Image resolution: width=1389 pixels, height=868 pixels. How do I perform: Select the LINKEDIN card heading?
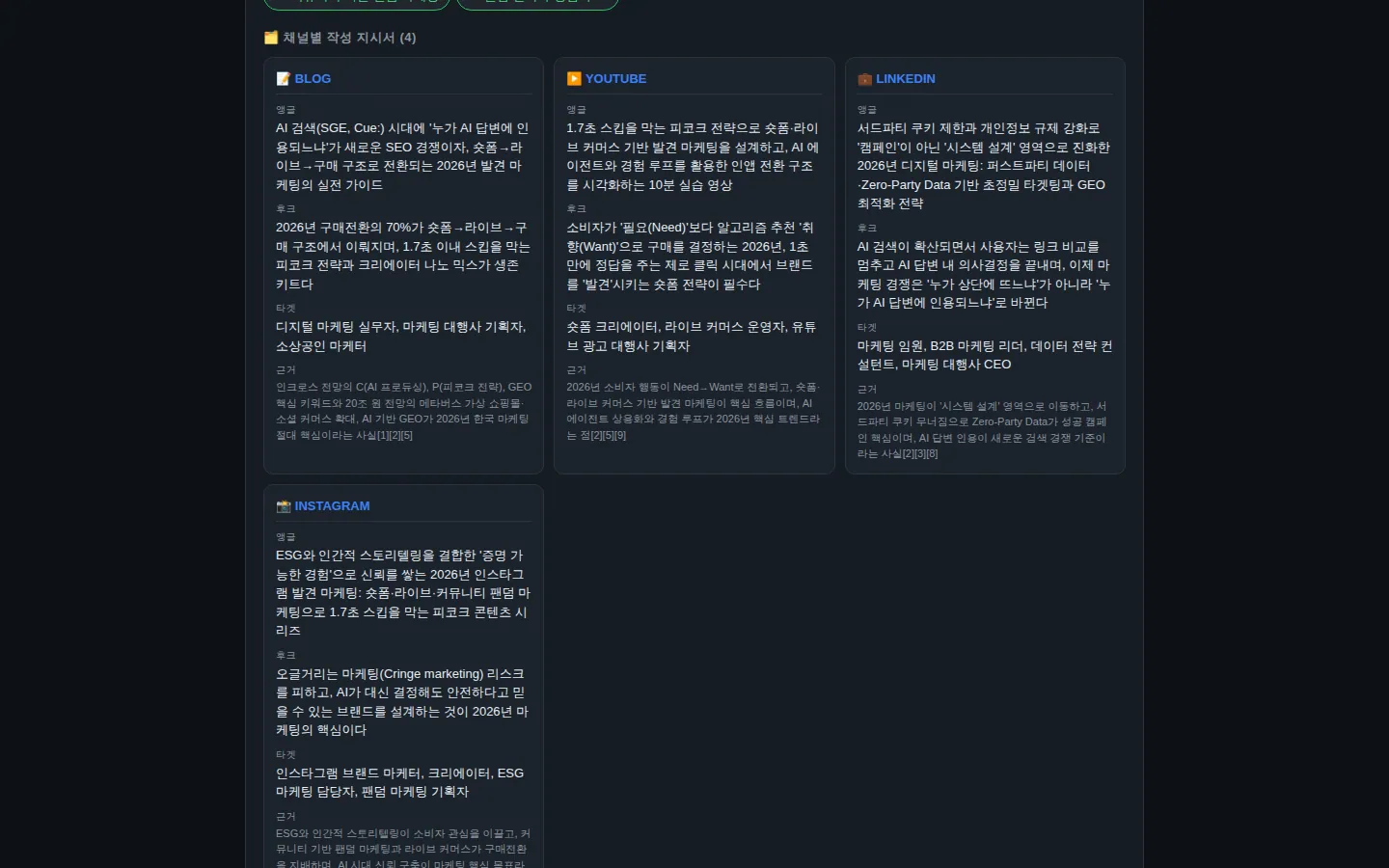pyautogui.click(x=905, y=79)
